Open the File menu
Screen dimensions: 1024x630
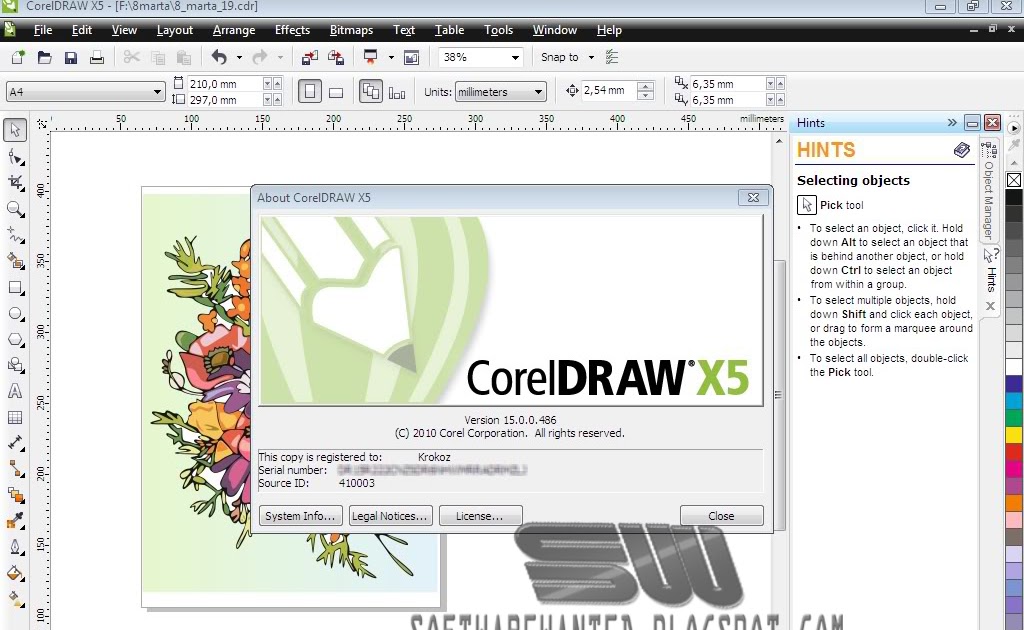(42, 30)
